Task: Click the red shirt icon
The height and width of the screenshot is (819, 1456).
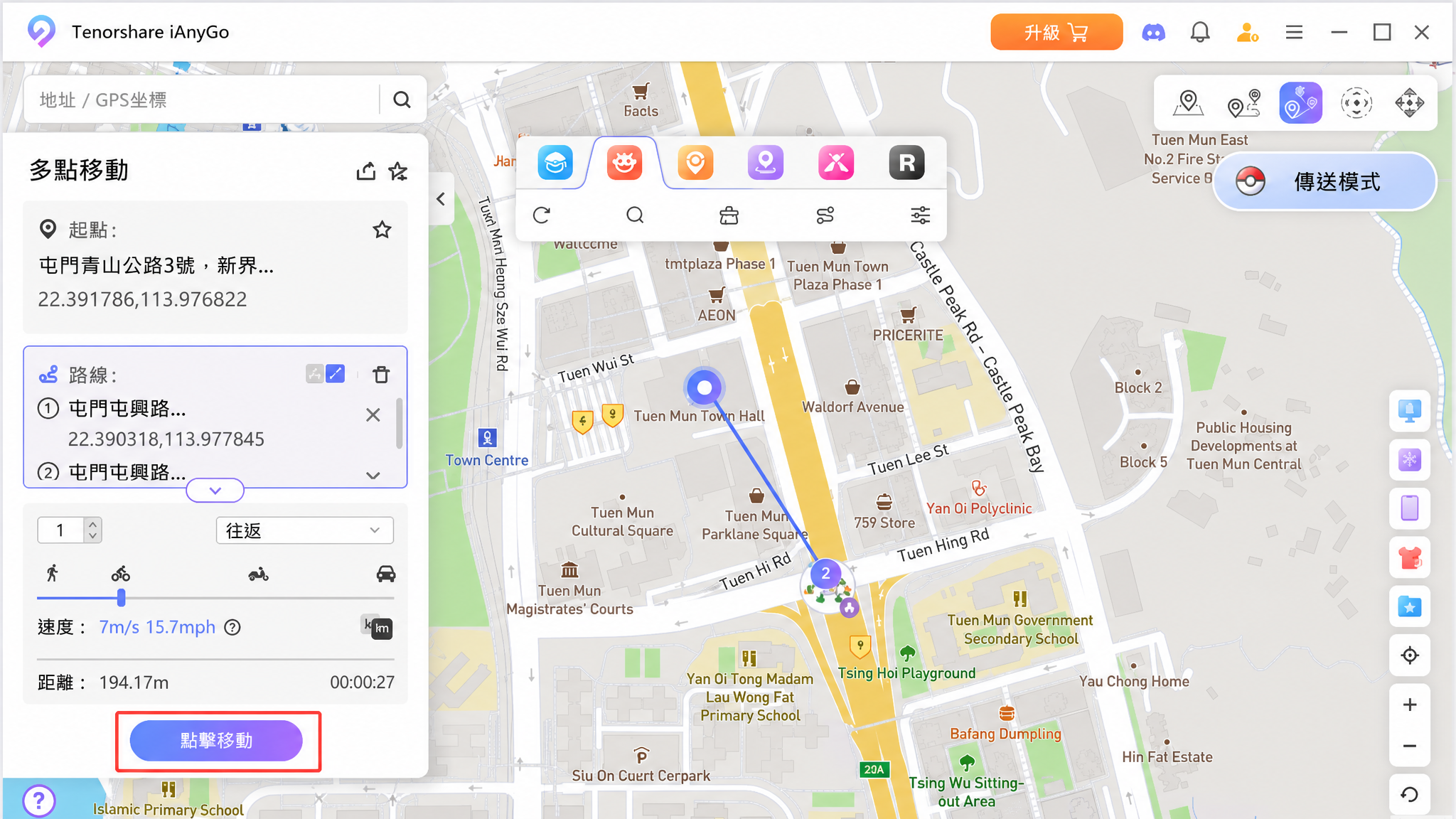Action: [x=1410, y=558]
